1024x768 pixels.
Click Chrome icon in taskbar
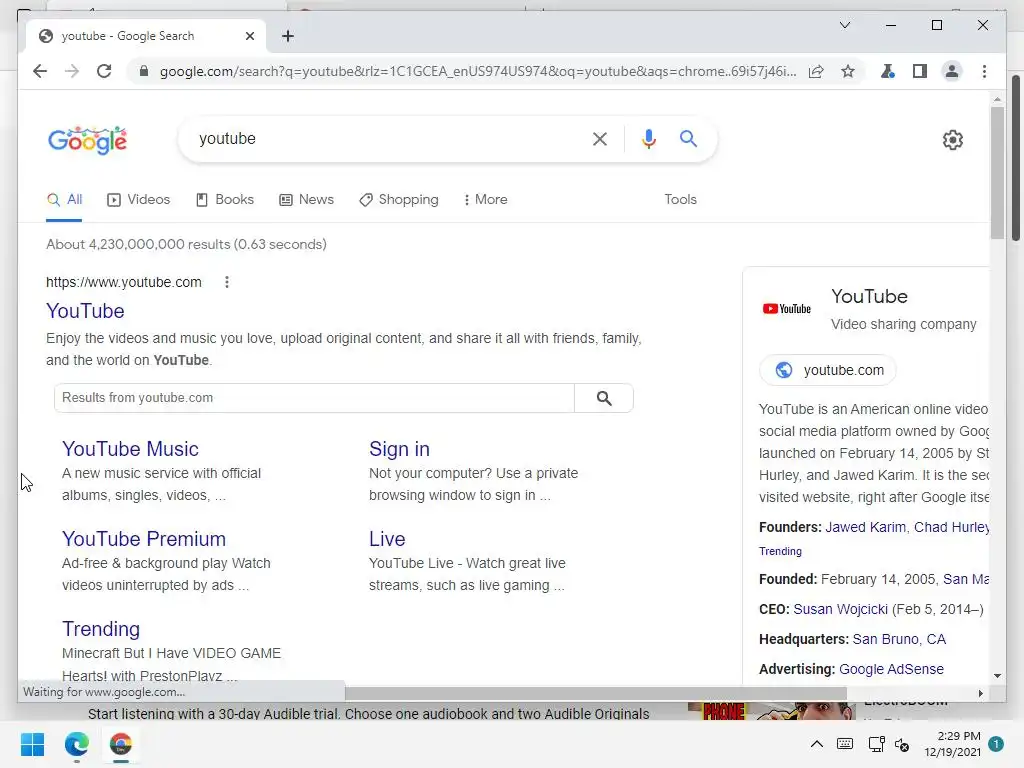click(121, 744)
